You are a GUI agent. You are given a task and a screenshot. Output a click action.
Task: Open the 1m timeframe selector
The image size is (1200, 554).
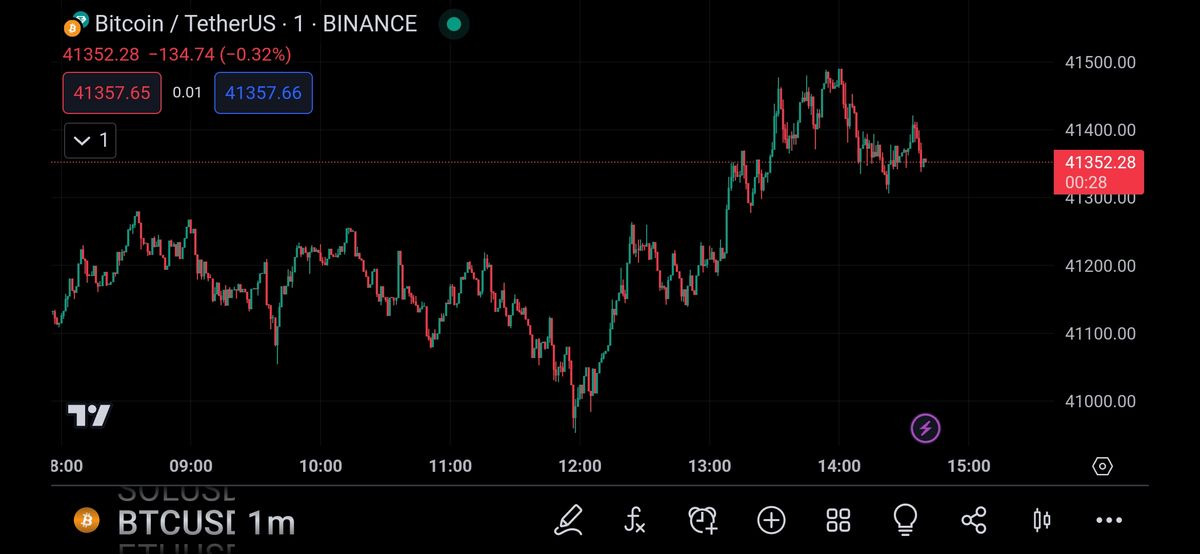tap(270, 521)
